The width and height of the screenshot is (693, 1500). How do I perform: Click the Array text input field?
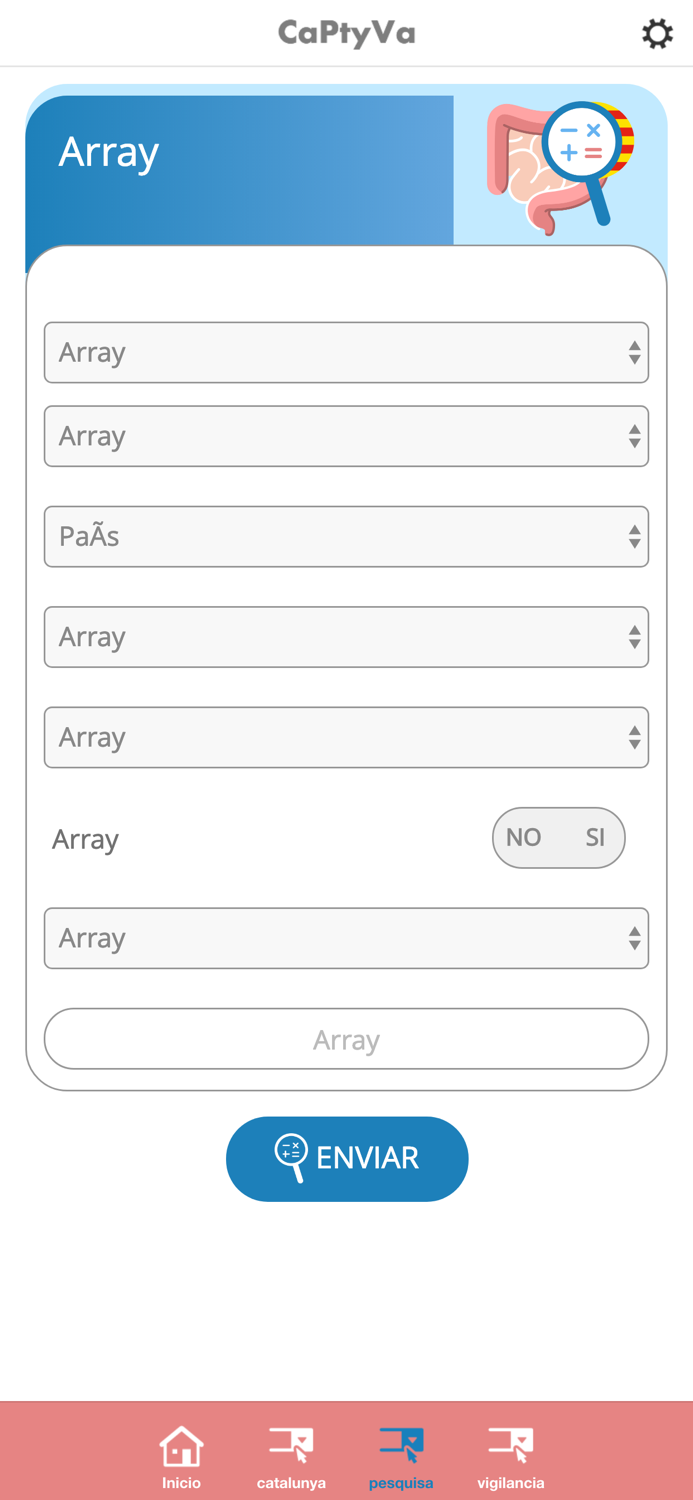pyautogui.click(x=346, y=1039)
